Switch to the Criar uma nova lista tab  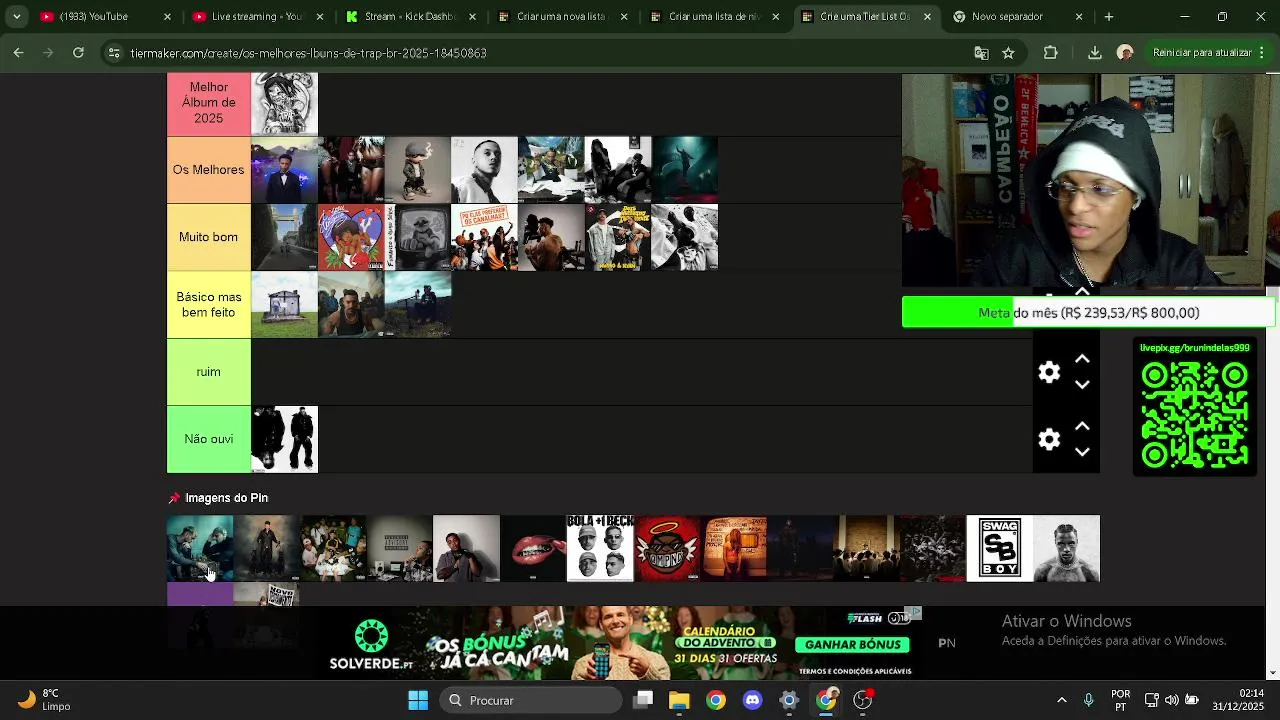(x=561, y=17)
